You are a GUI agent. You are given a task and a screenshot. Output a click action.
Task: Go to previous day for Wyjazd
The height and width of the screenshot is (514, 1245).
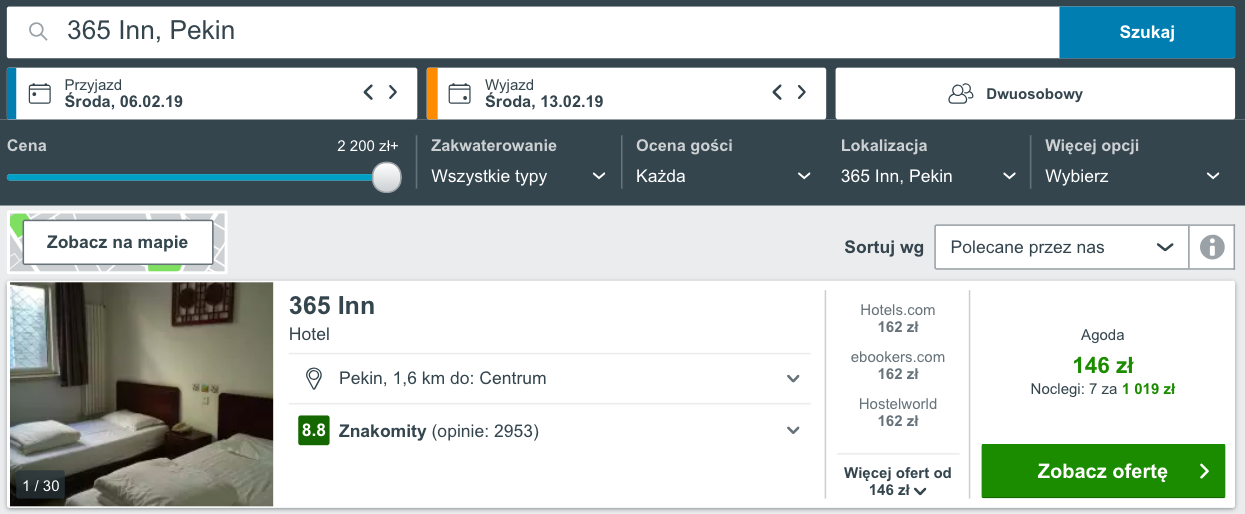click(777, 93)
